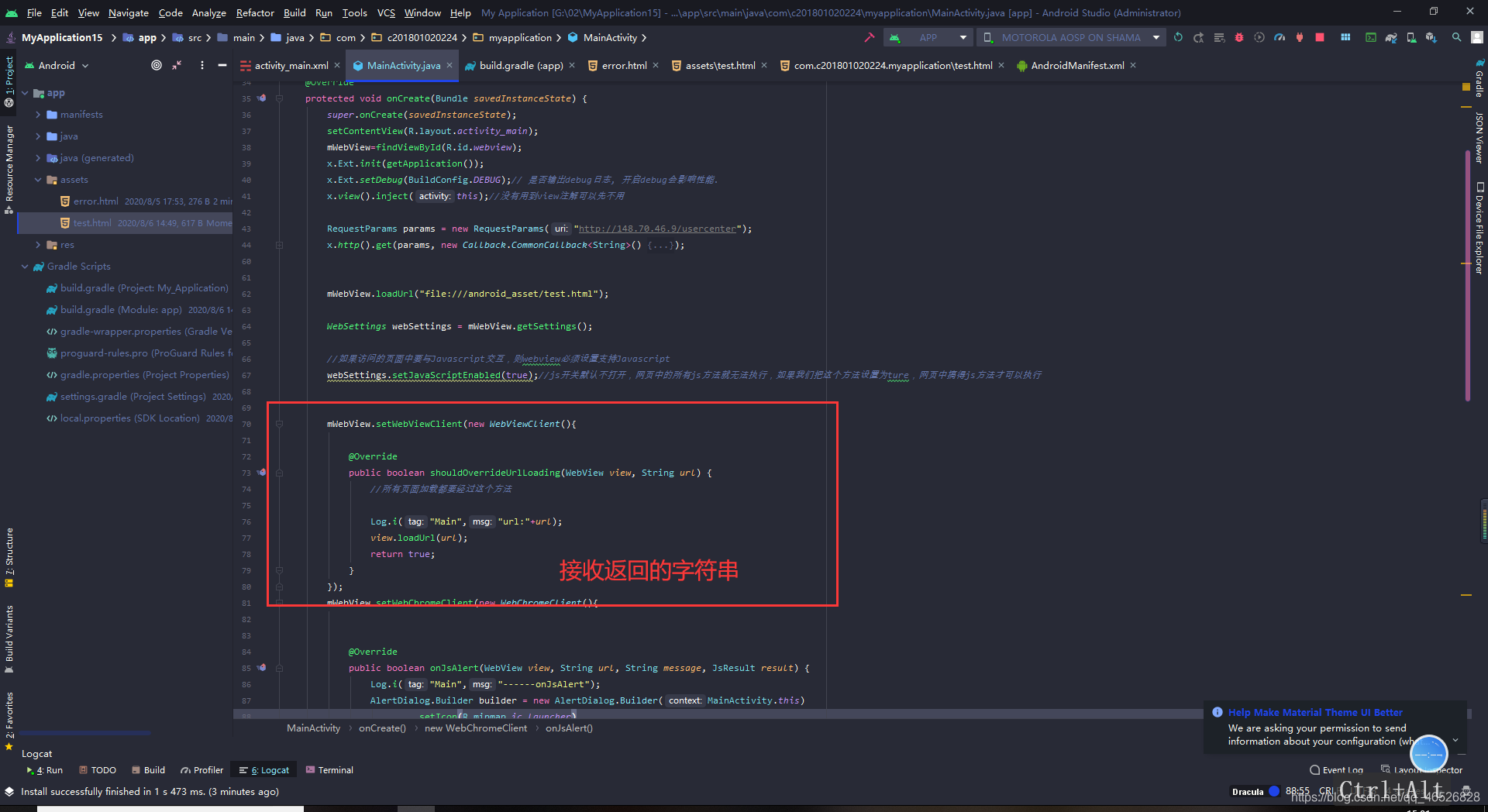Open the Android project view dropdown
This screenshot has width=1488, height=812.
coord(57,65)
